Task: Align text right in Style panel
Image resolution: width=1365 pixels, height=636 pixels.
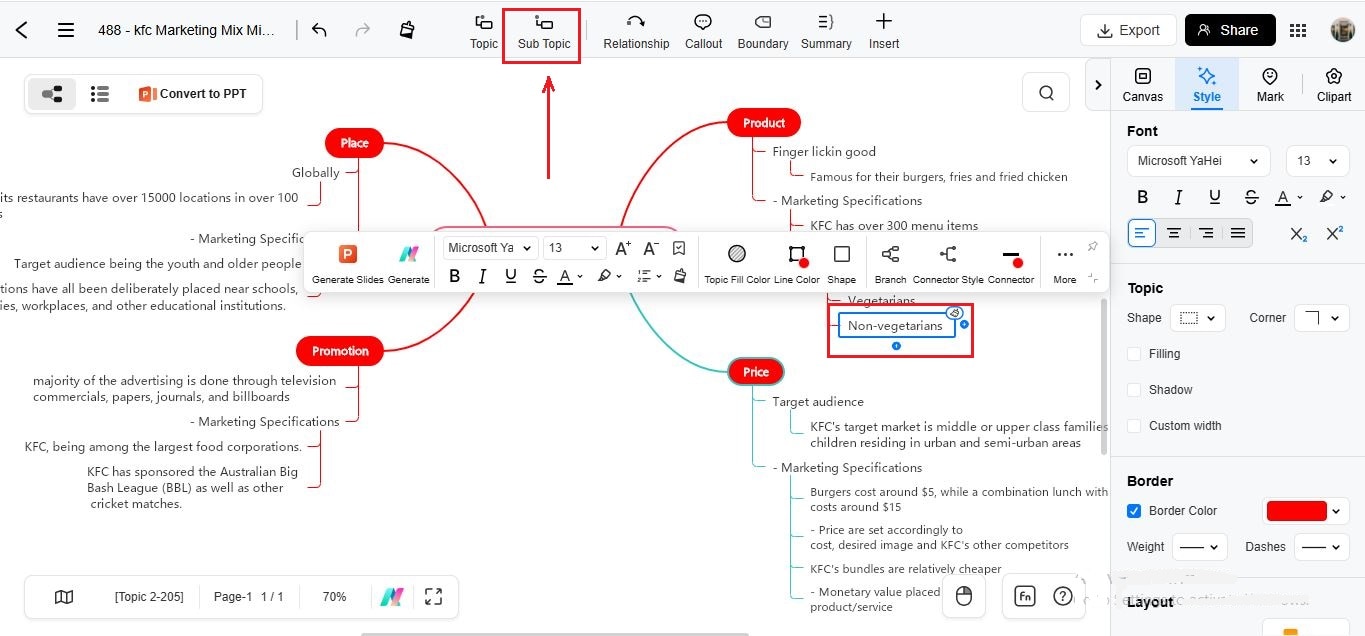Action: (x=1206, y=234)
